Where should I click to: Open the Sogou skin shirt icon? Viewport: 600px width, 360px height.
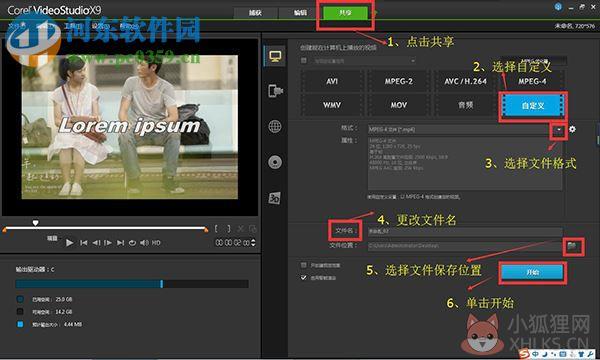[x=582, y=354]
